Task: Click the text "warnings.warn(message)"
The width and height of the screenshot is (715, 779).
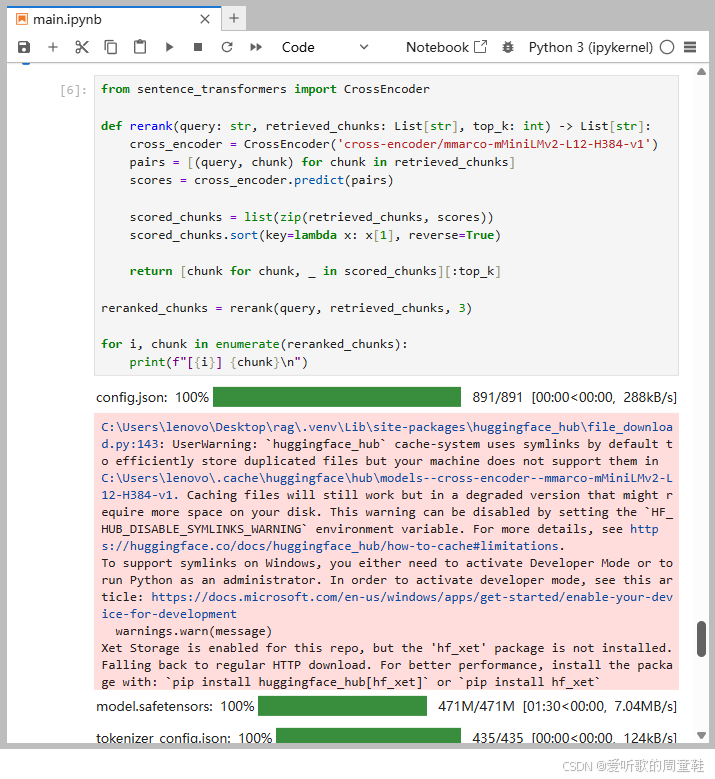Action: (x=194, y=631)
